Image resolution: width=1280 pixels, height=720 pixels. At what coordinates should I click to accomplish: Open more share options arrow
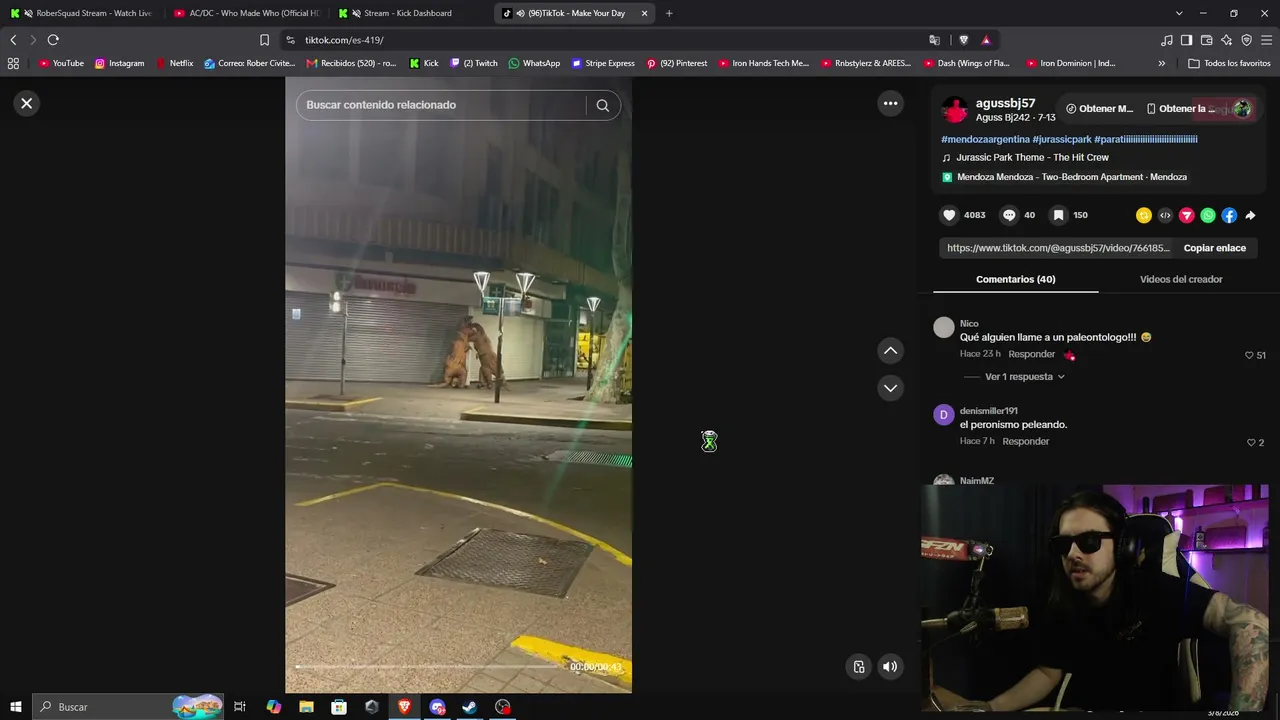click(x=1250, y=215)
